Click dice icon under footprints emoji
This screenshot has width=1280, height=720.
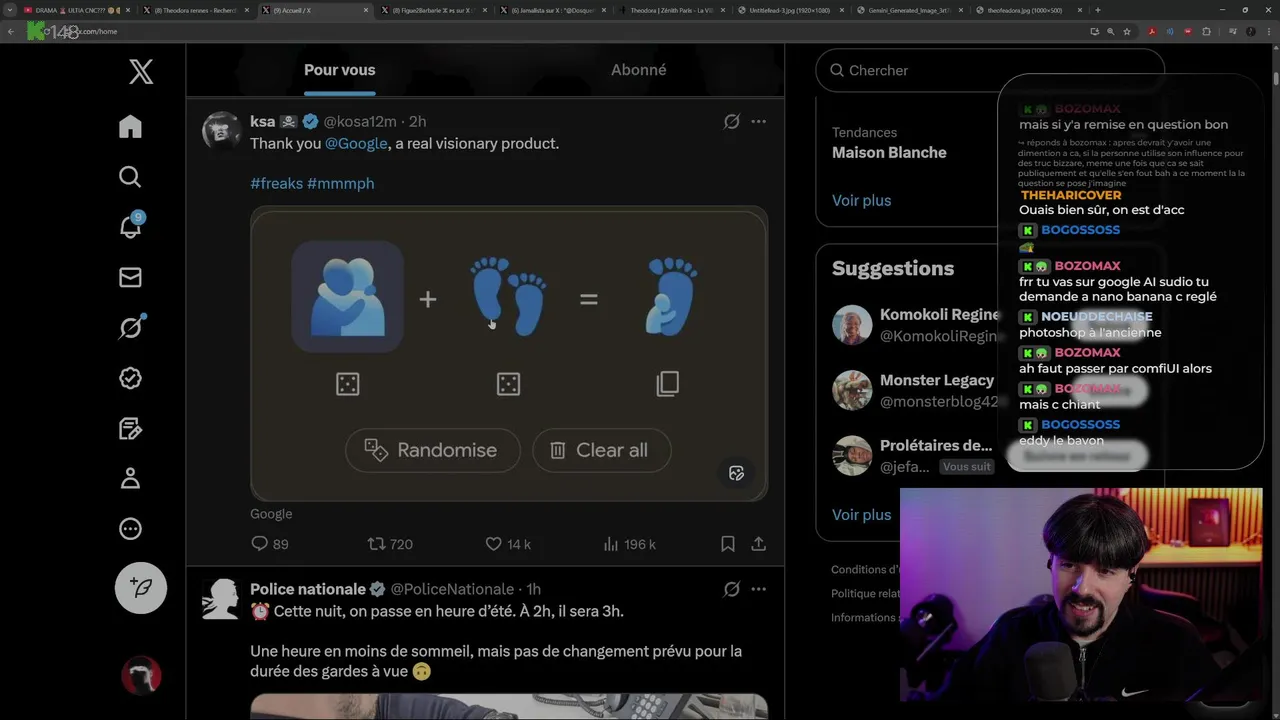coord(508,384)
